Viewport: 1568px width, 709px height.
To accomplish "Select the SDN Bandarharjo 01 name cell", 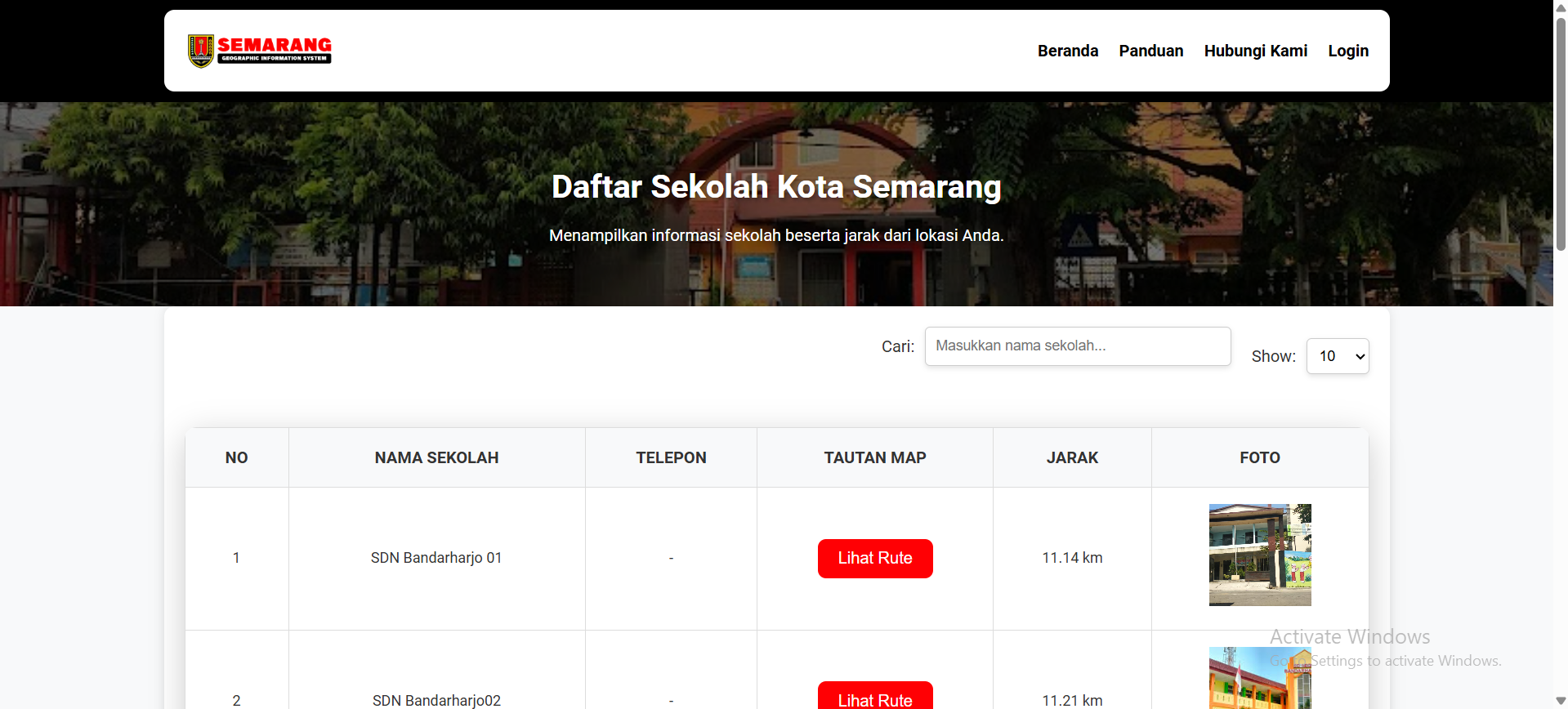I will 436,558.
